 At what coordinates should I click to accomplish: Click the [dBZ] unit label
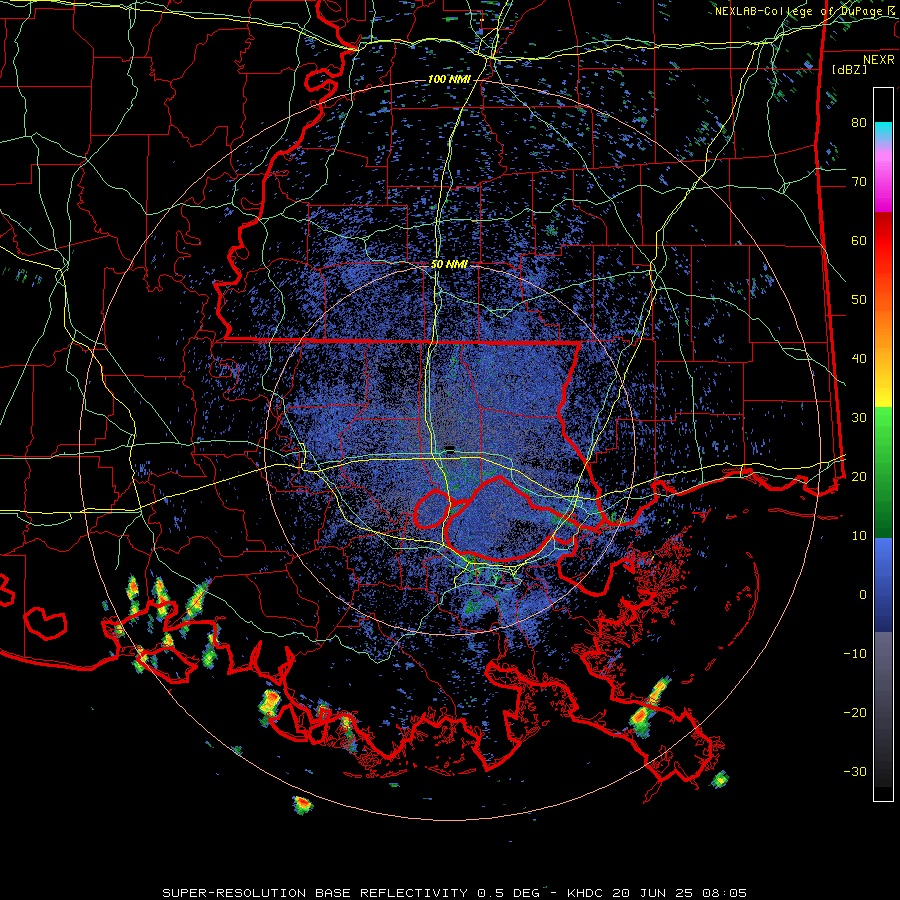(849, 70)
